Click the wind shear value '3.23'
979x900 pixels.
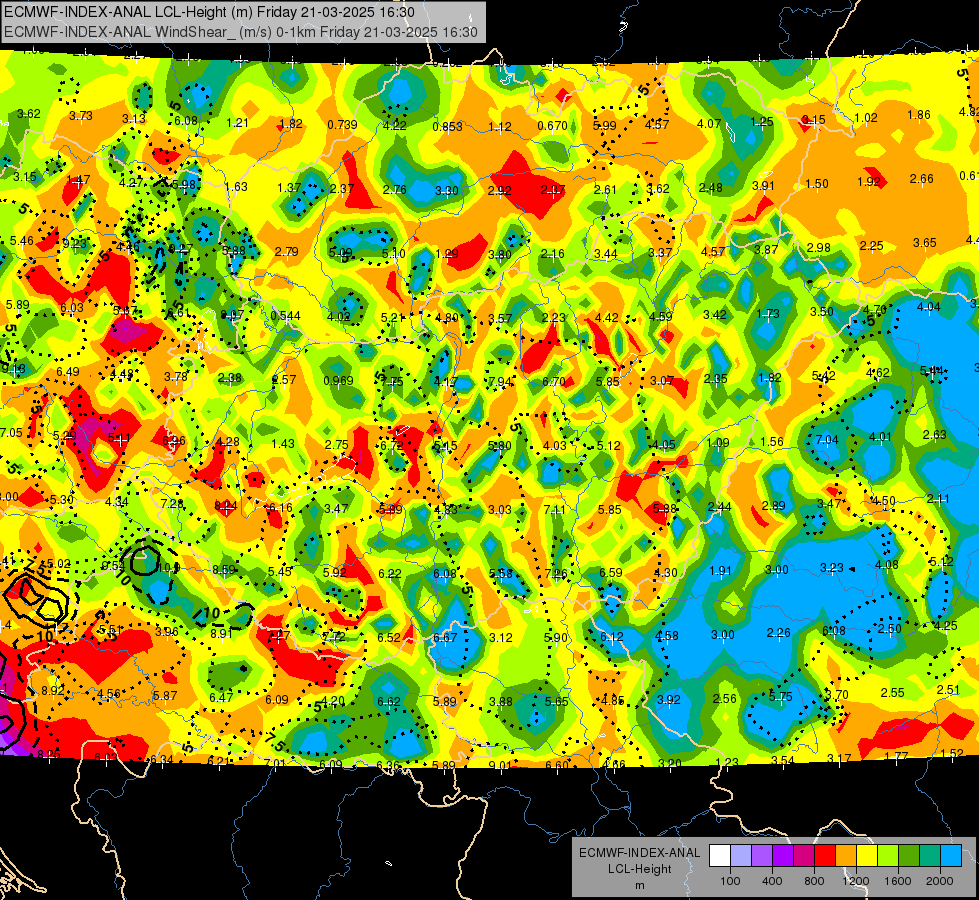pos(832,568)
